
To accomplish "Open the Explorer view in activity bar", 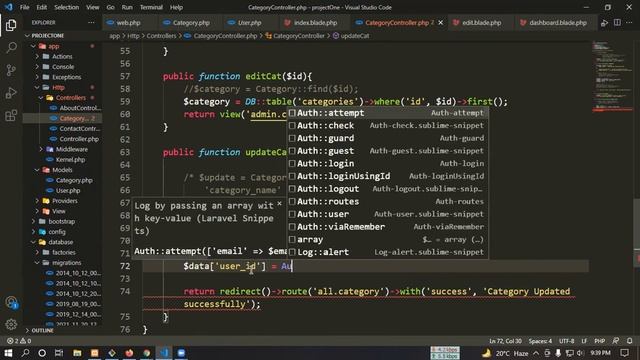I will click(11, 25).
